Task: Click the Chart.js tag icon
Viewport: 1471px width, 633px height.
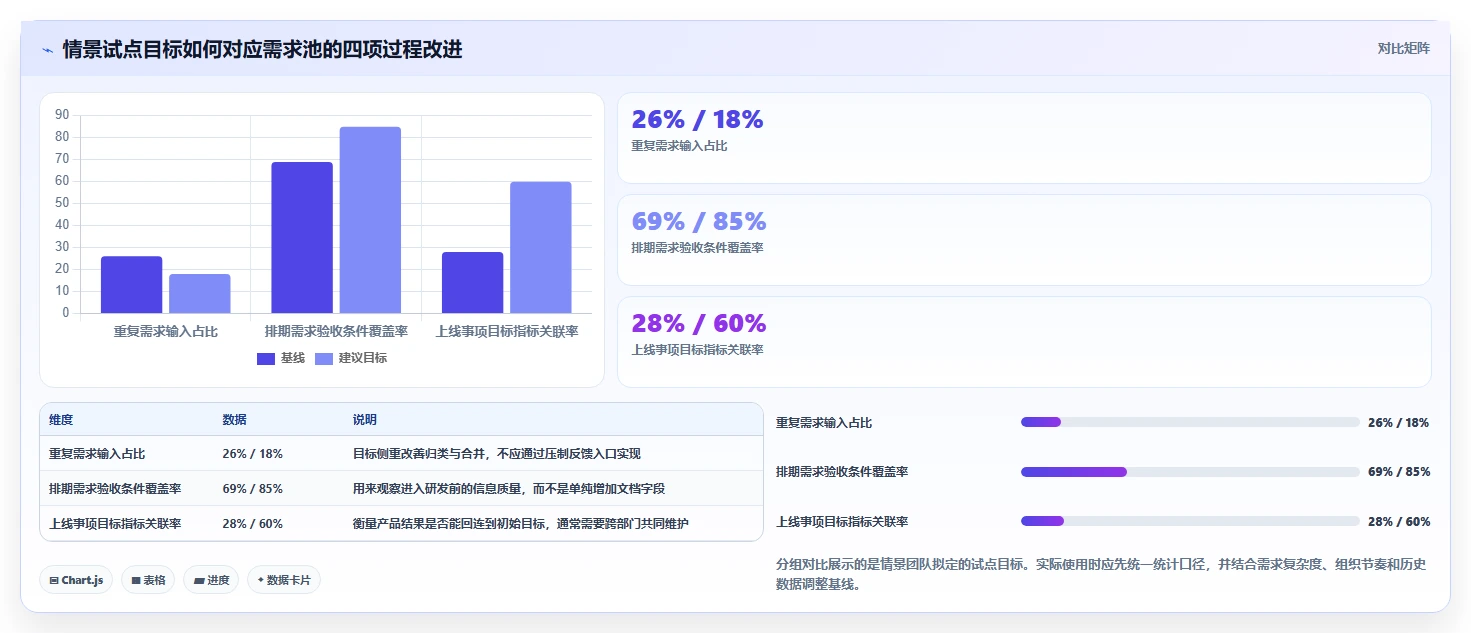Action: pos(53,581)
